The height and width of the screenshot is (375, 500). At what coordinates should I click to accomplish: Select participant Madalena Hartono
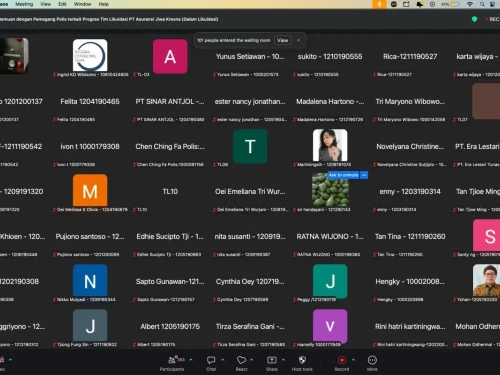330,102
